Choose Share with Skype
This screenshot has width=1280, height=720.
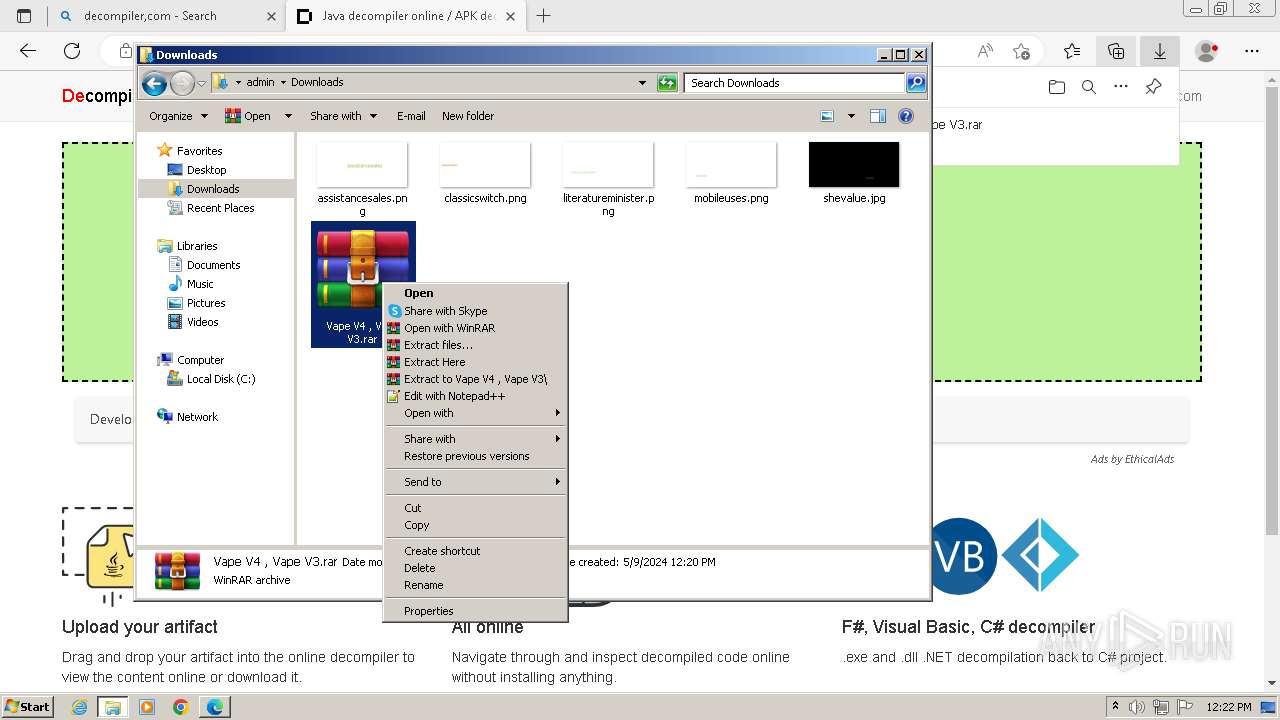pos(476,311)
